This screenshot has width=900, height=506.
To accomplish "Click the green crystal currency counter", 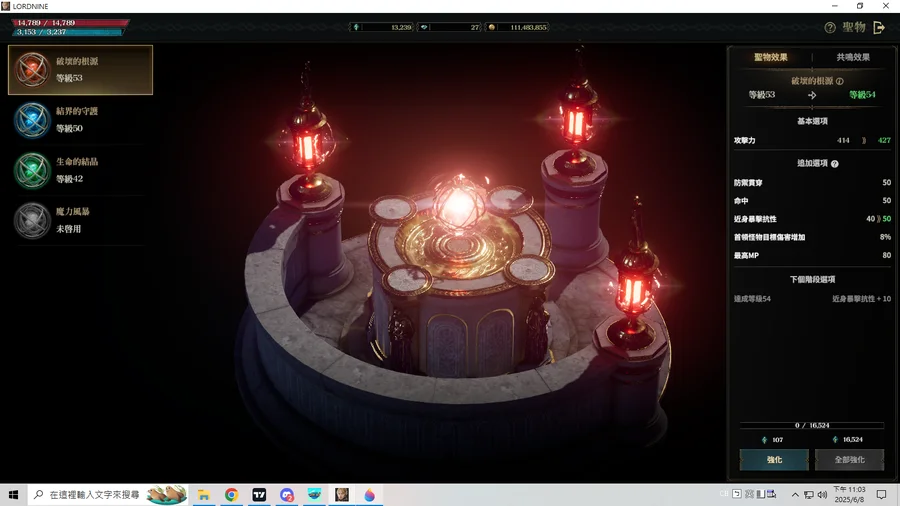I will pyautogui.click(x=381, y=28).
